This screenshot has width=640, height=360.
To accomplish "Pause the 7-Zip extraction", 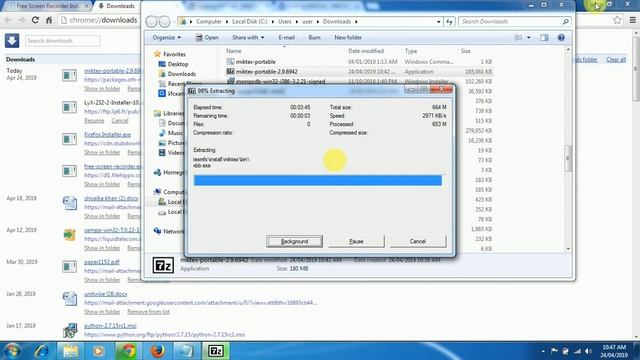I will click(356, 241).
